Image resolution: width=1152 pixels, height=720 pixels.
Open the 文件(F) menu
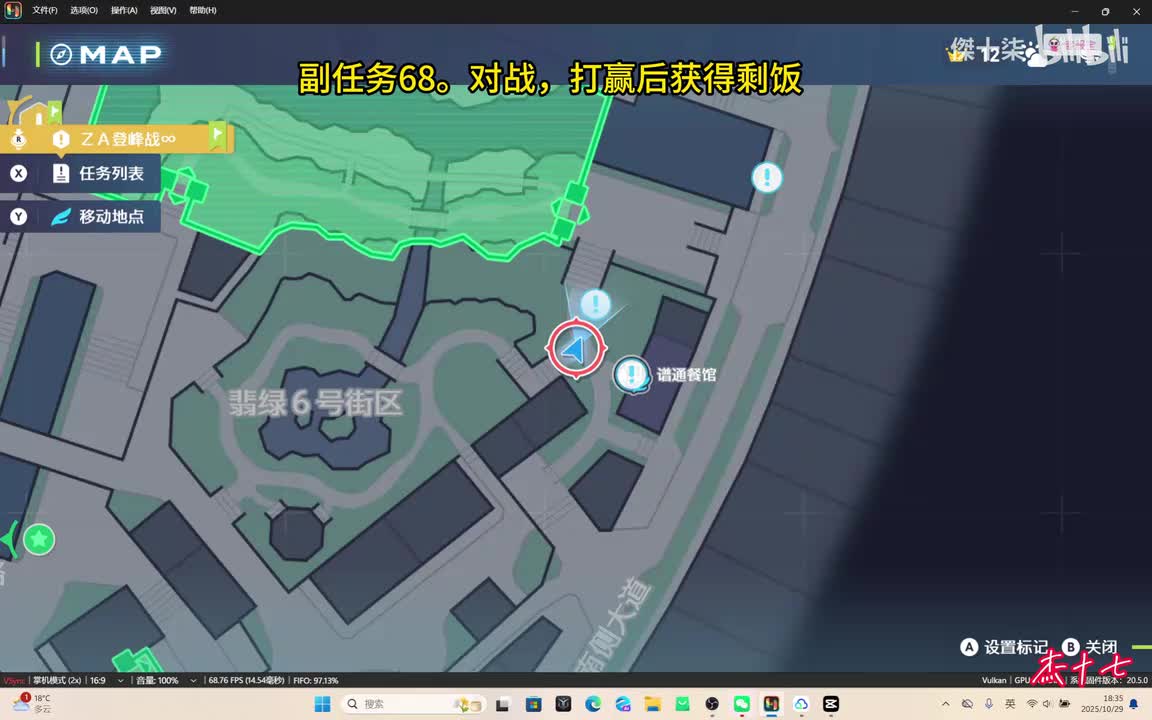(44, 10)
